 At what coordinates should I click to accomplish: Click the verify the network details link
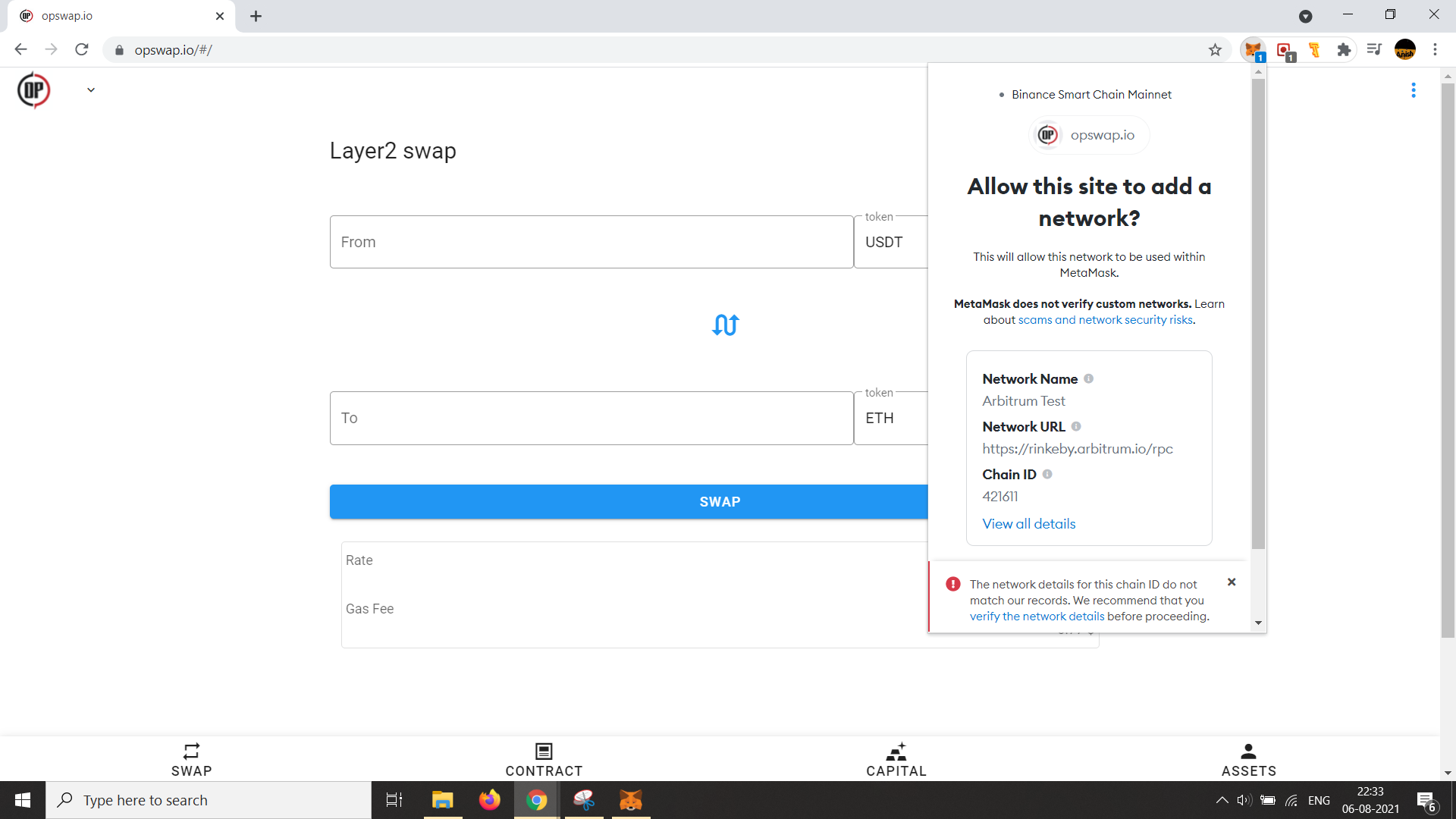click(x=1037, y=617)
